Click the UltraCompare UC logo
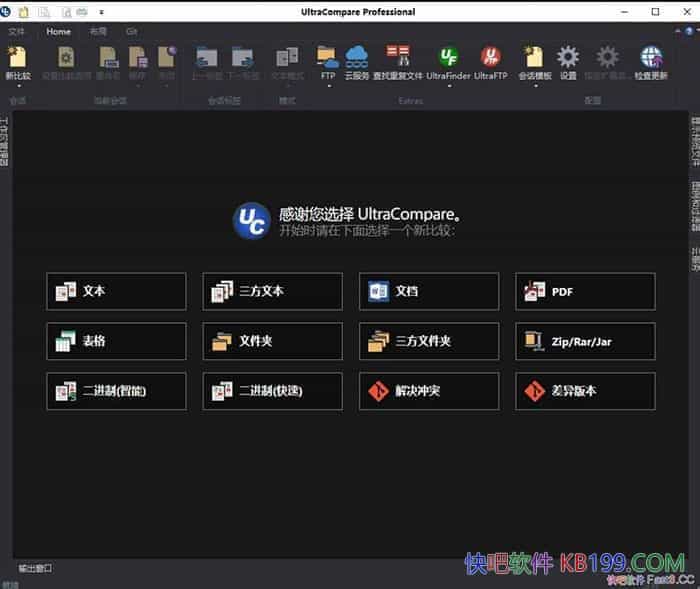This screenshot has height=589, width=700. (251, 220)
